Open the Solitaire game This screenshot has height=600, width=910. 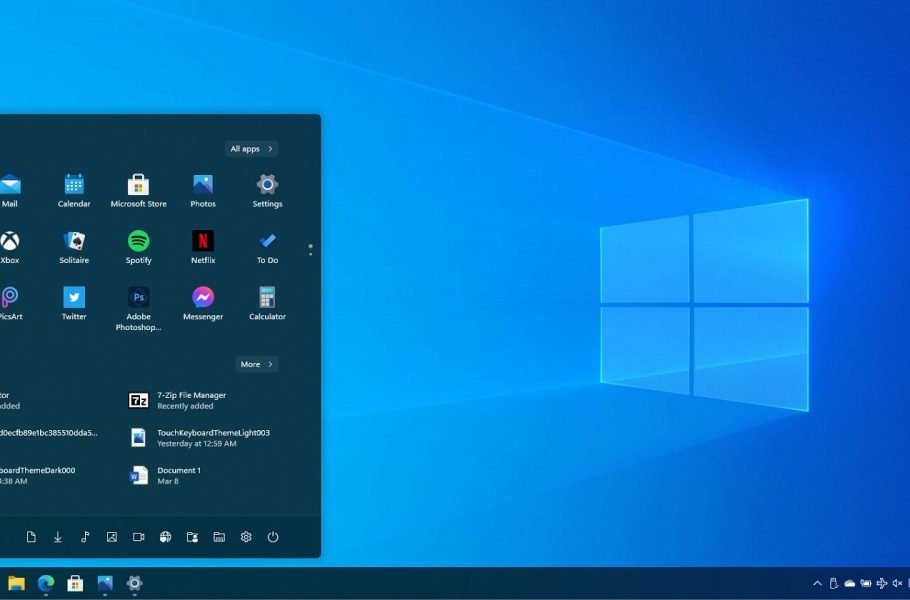coord(74,247)
